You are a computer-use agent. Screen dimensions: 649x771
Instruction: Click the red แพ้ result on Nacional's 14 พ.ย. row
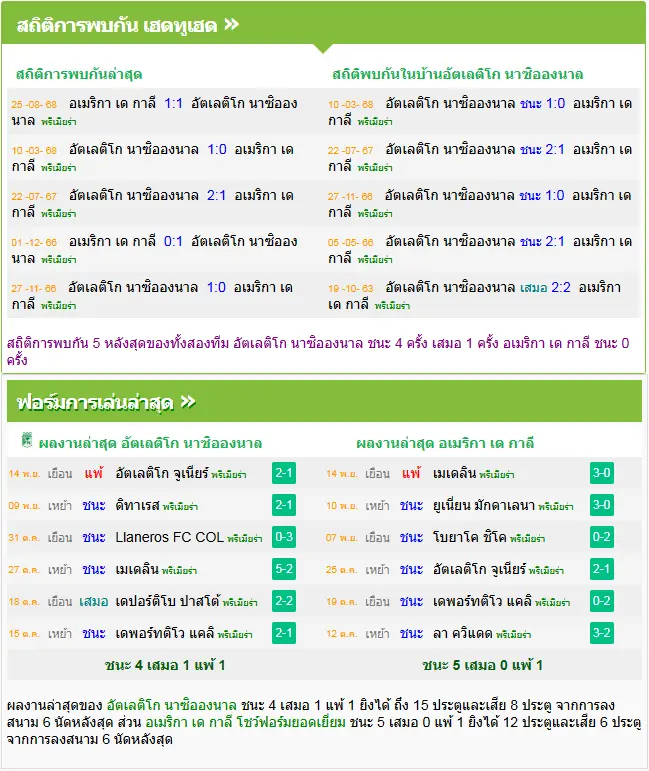pyautogui.click(x=93, y=474)
